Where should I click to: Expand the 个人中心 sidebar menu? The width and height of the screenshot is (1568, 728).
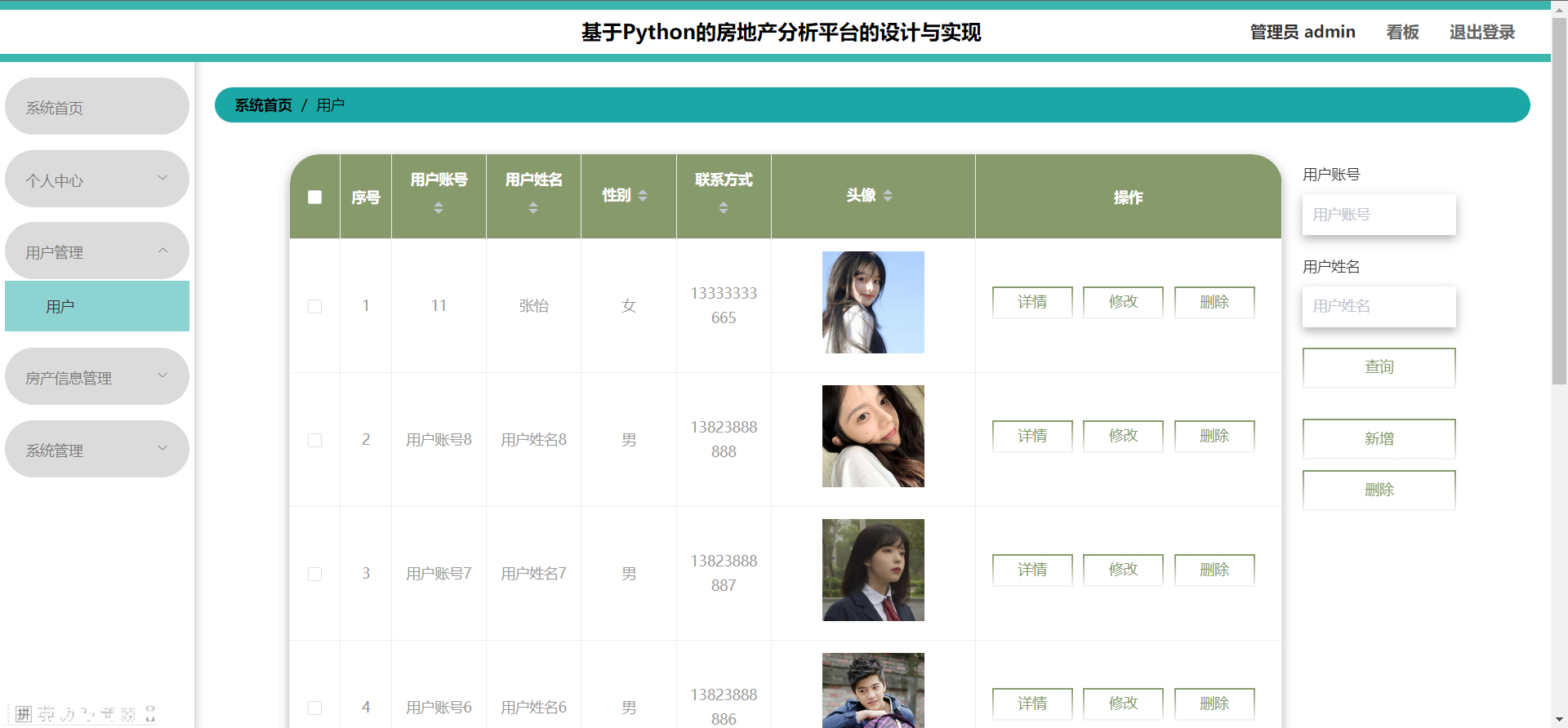pyautogui.click(x=97, y=179)
